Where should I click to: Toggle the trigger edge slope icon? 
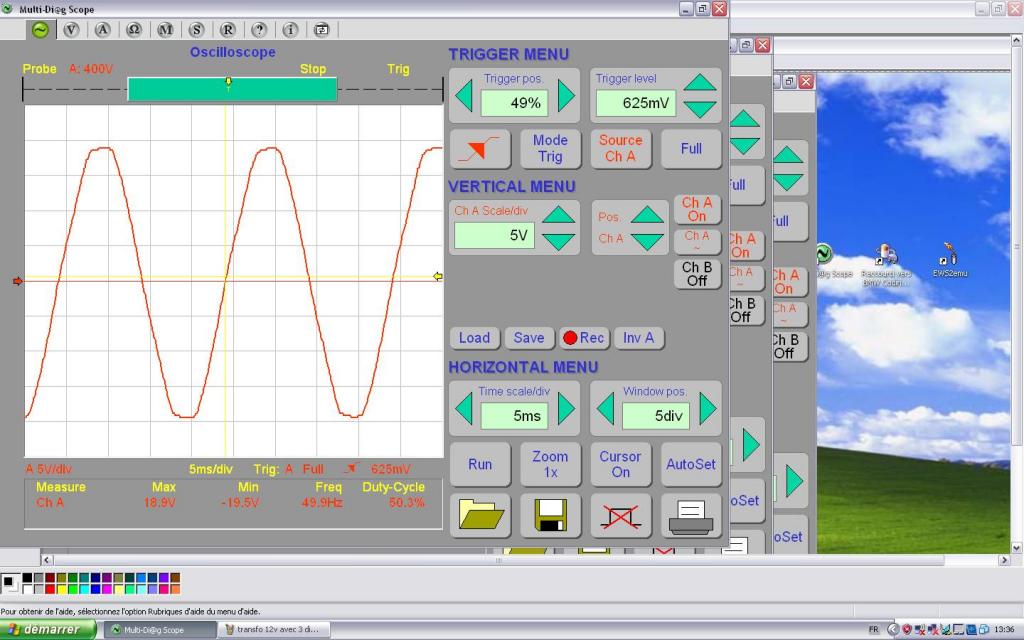click(480, 149)
